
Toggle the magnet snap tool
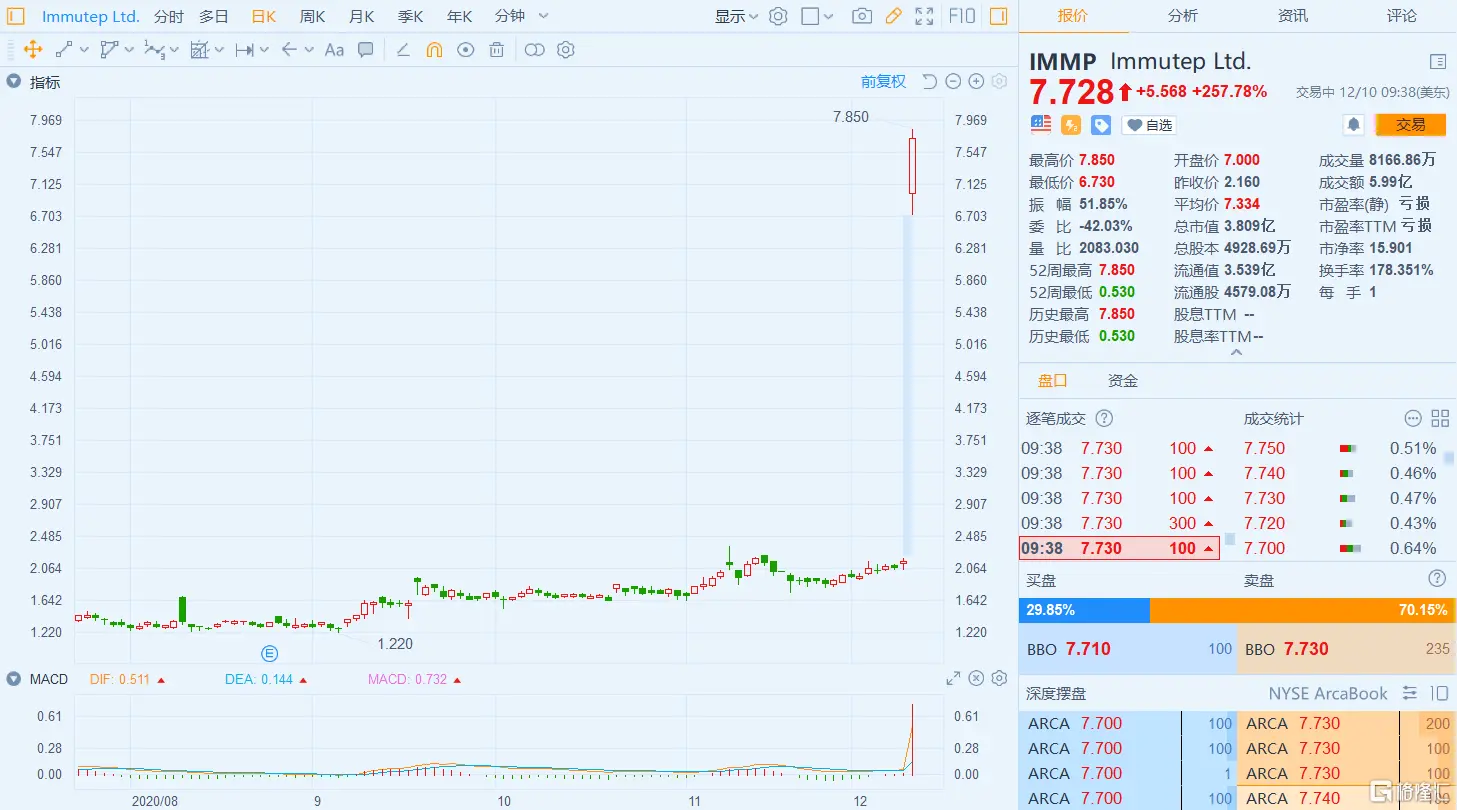[x=434, y=49]
